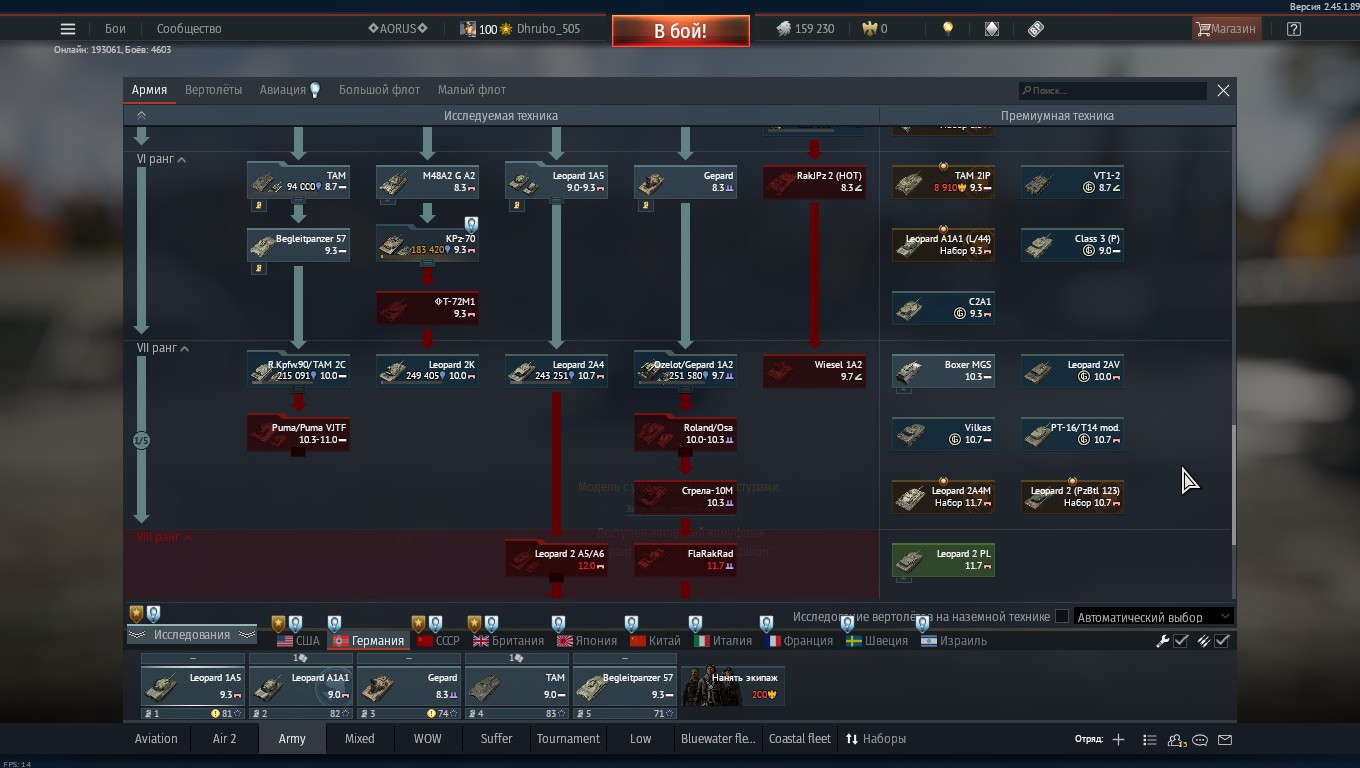This screenshot has height=768, width=1360.
Task: Select the Leopard 2 PL vehicle
Action: 943,559
